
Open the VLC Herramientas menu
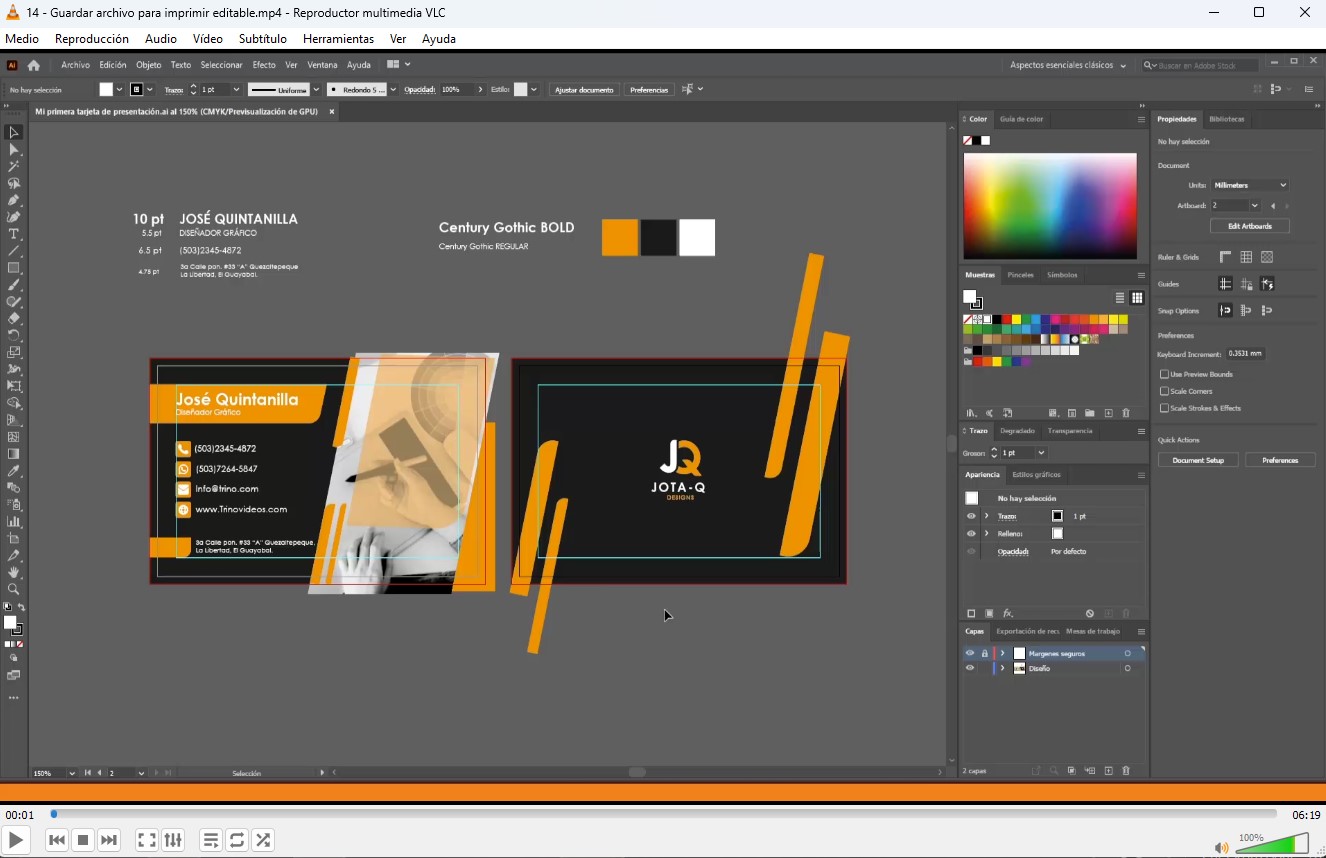click(338, 39)
